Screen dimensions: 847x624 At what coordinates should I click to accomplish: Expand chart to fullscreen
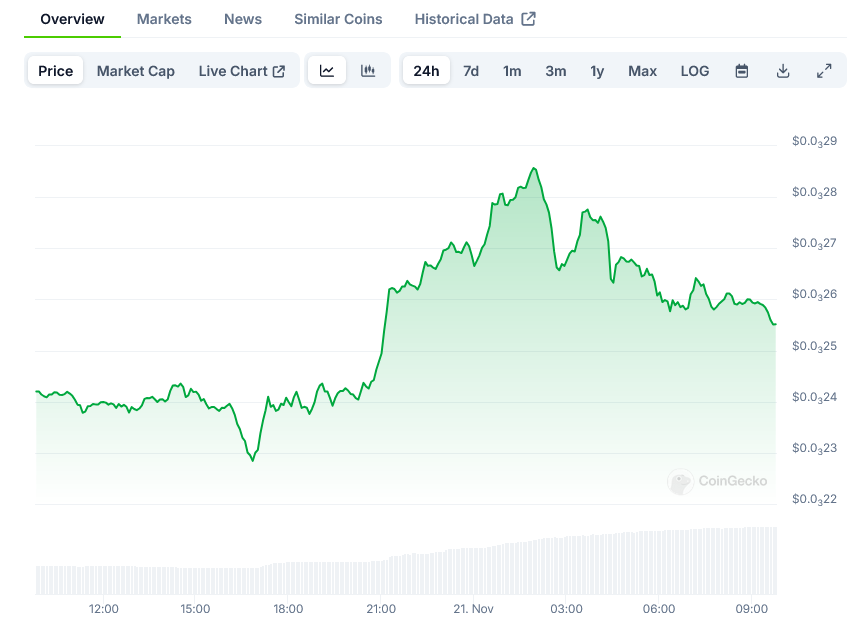point(824,71)
